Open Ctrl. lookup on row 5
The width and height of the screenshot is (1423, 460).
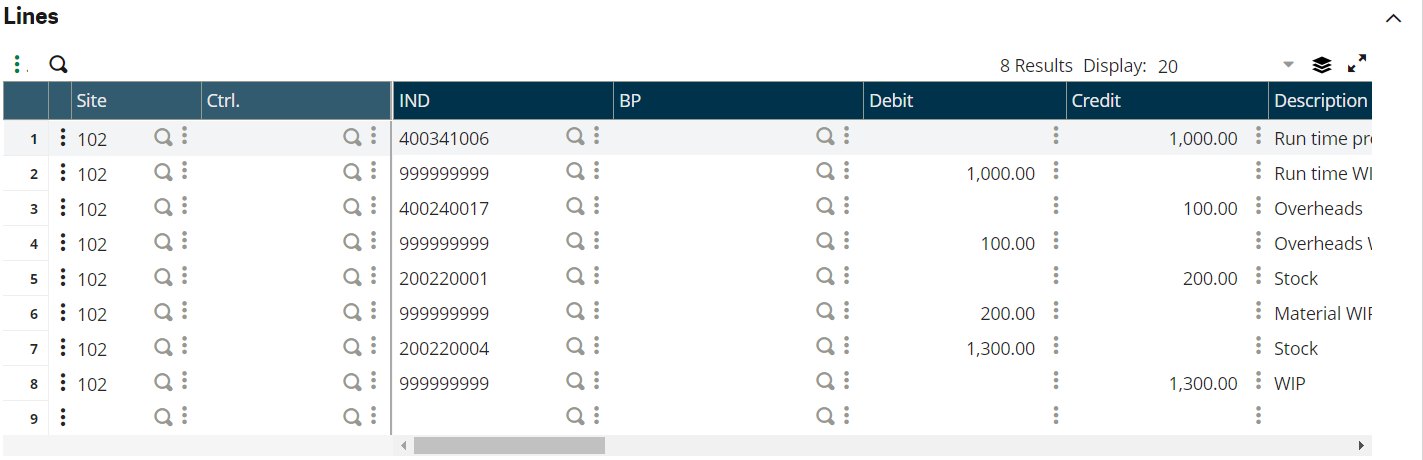click(352, 278)
